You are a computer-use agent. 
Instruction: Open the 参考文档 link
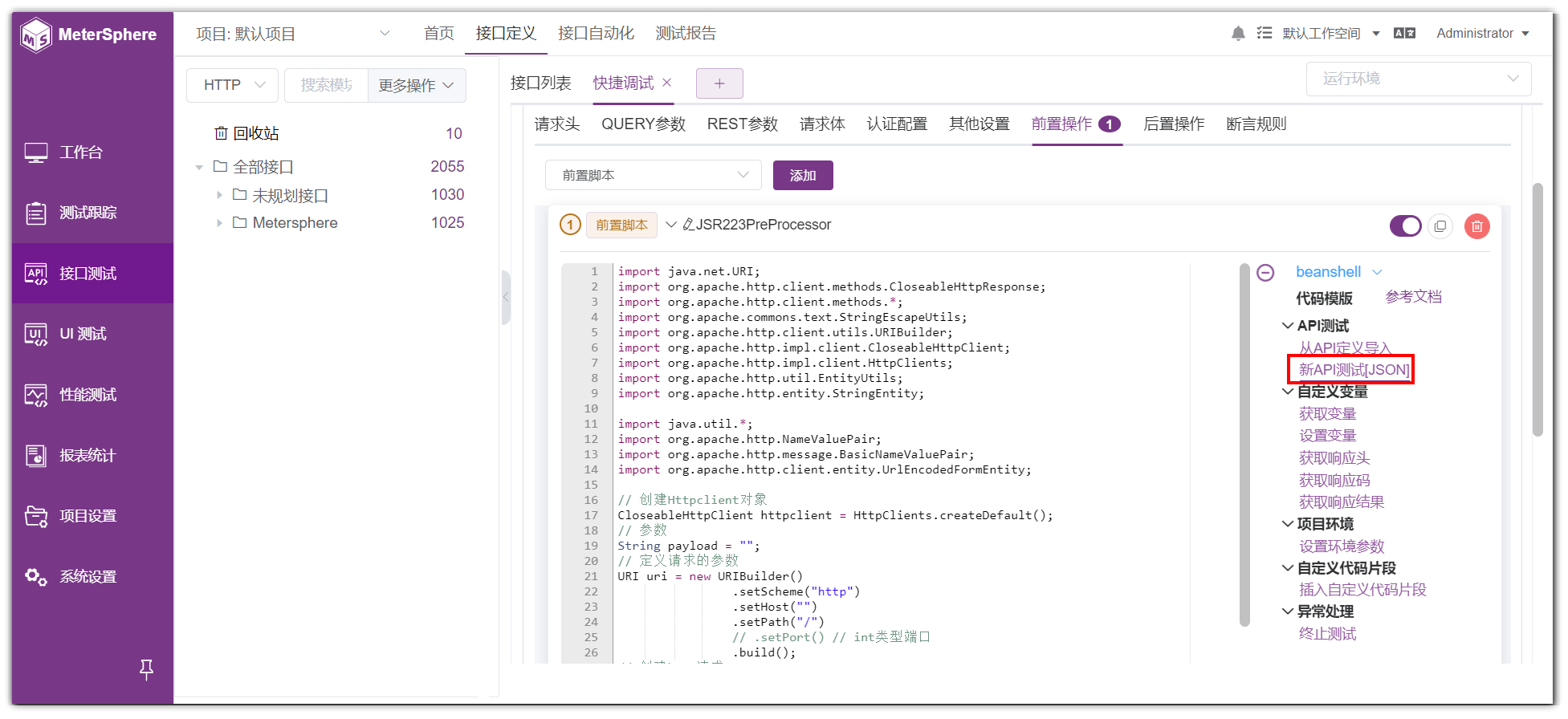point(1414,297)
